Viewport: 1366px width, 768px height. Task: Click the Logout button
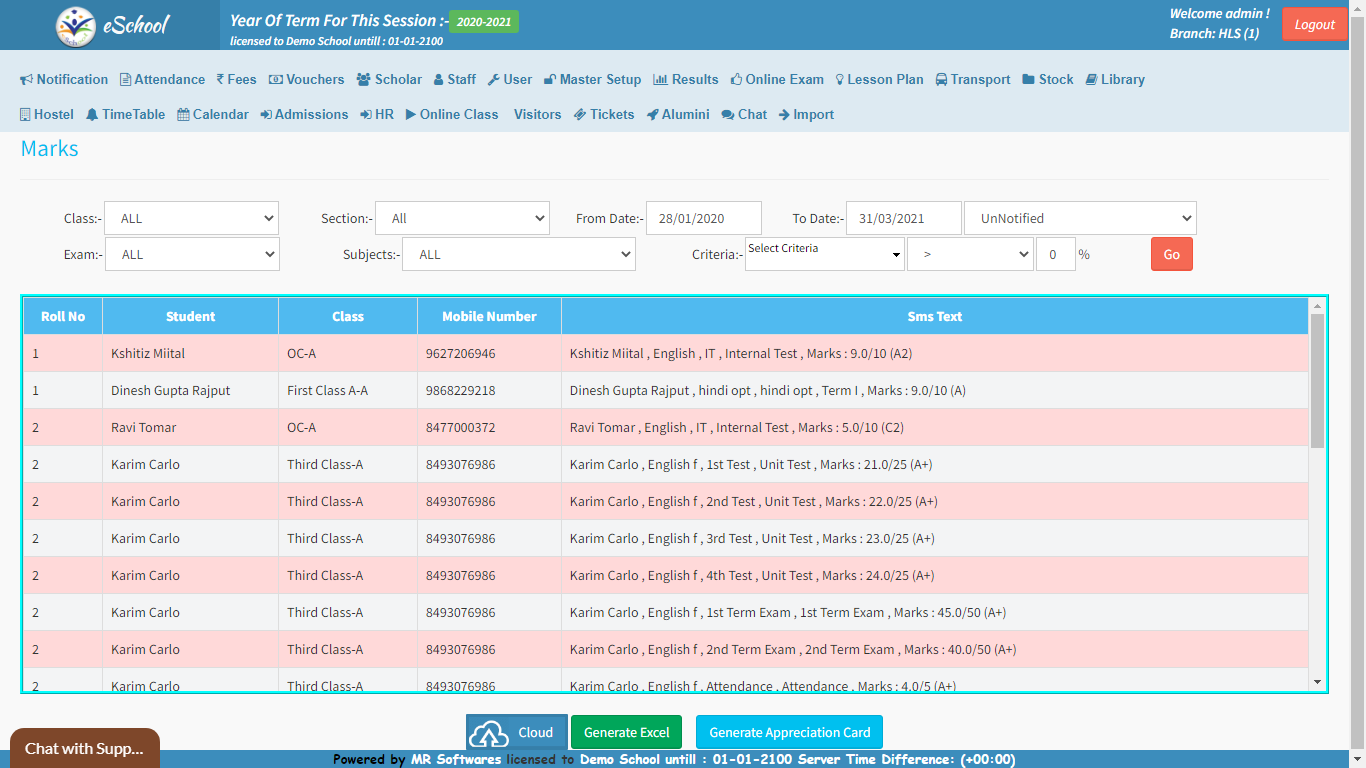[1314, 25]
